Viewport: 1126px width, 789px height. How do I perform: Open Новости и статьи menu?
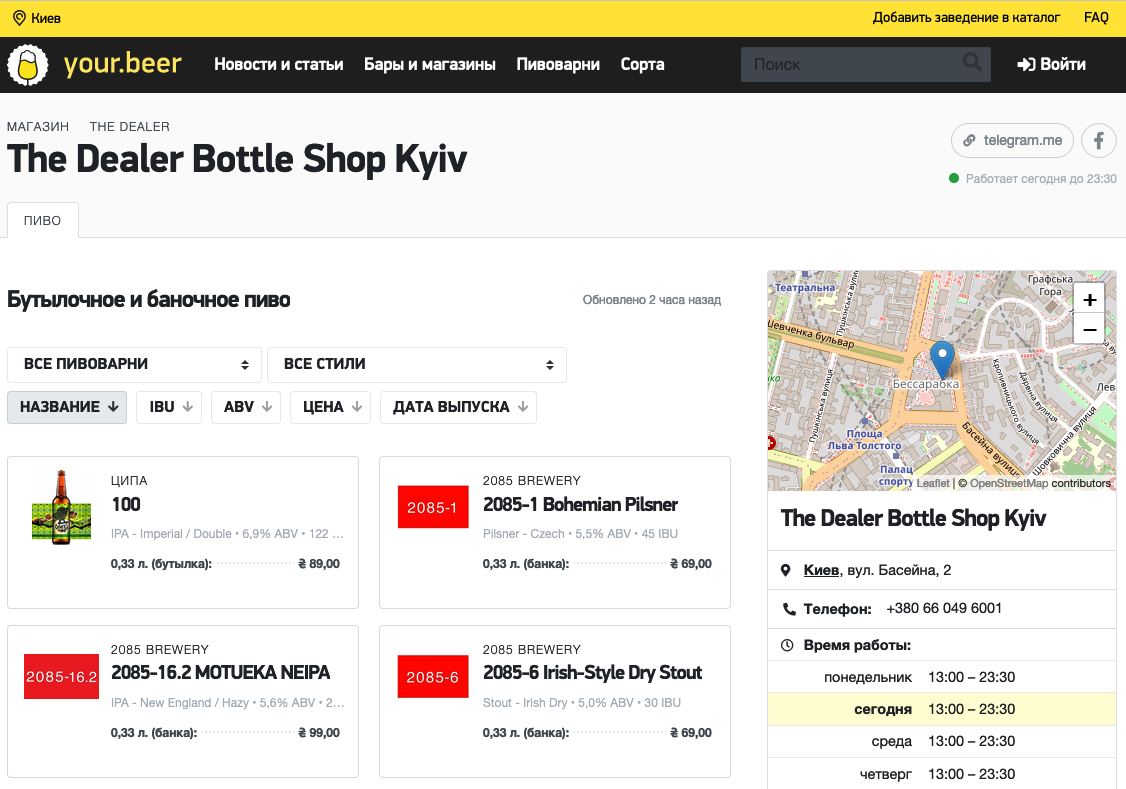[279, 65]
